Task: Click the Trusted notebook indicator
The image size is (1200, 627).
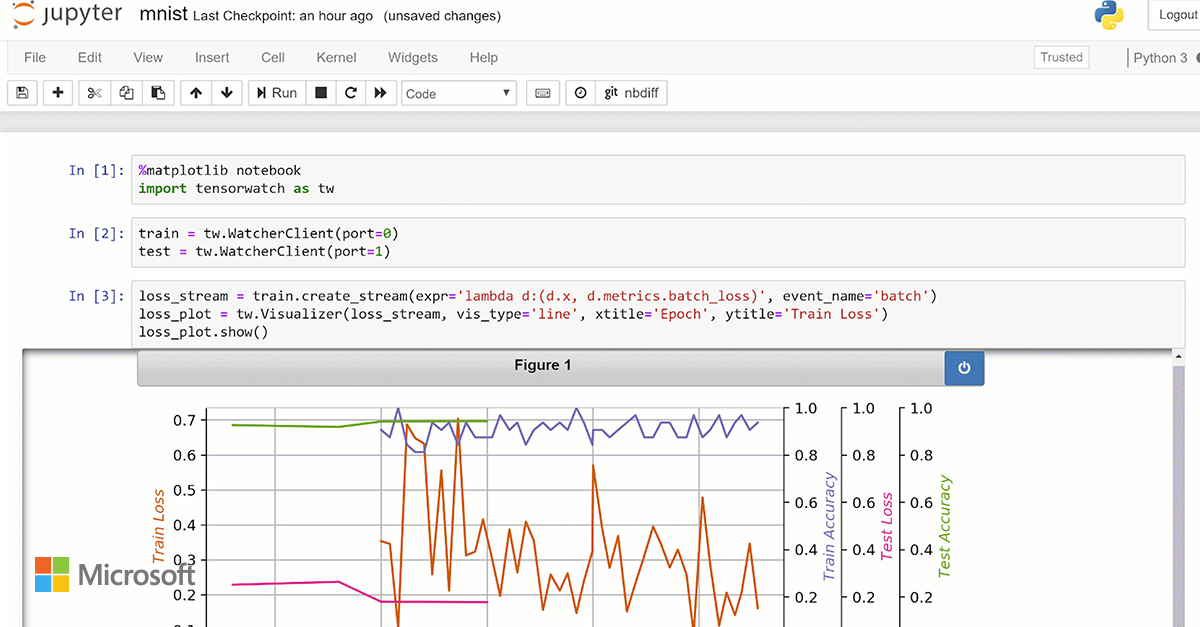Action: [1061, 57]
